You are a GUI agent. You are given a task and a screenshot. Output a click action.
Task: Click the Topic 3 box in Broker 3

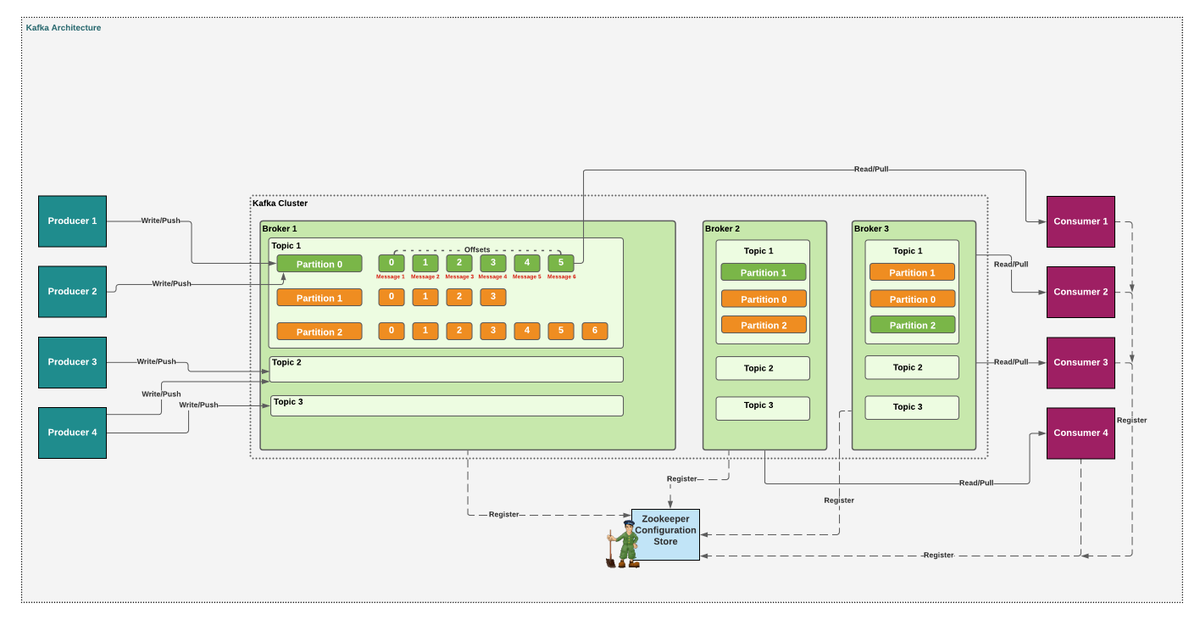point(912,407)
